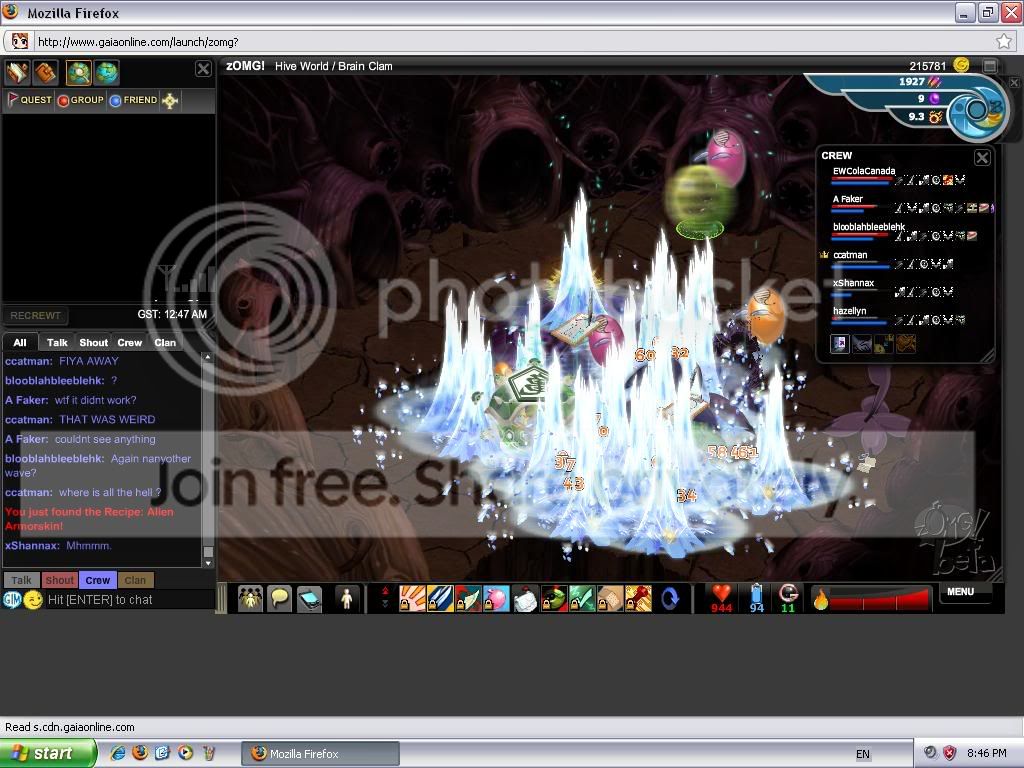
Task: Click the RECREWT button
Action: [x=35, y=315]
